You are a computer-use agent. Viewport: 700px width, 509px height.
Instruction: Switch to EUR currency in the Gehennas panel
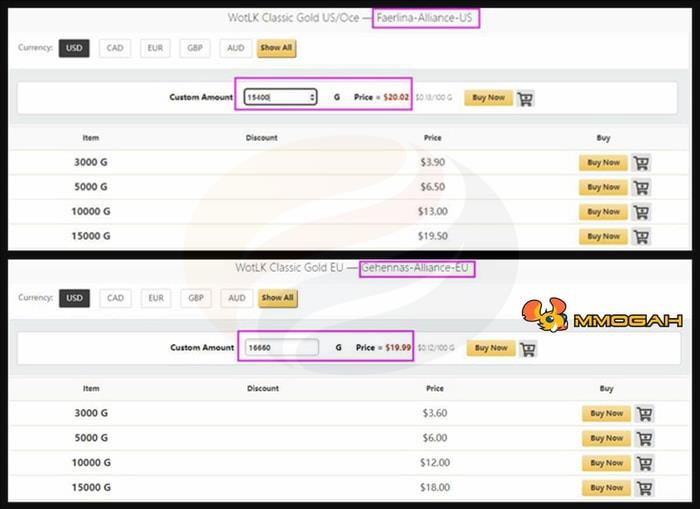[x=156, y=298]
